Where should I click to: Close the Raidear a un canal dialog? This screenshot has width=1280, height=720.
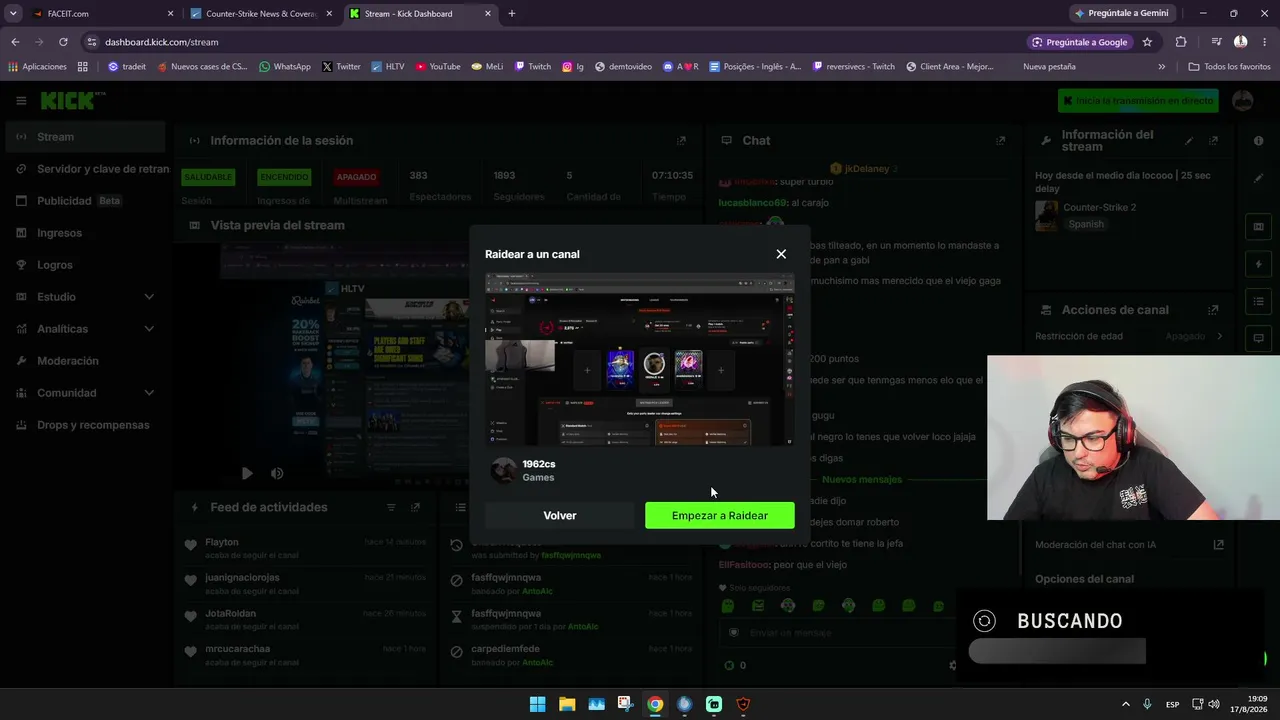[x=781, y=254]
